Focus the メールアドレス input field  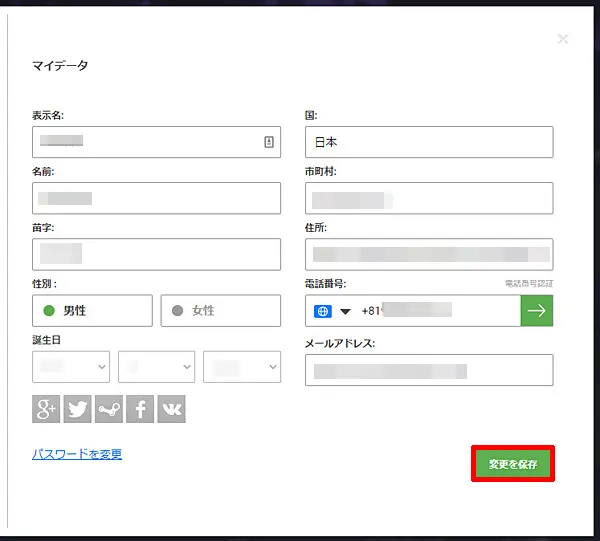(429, 370)
